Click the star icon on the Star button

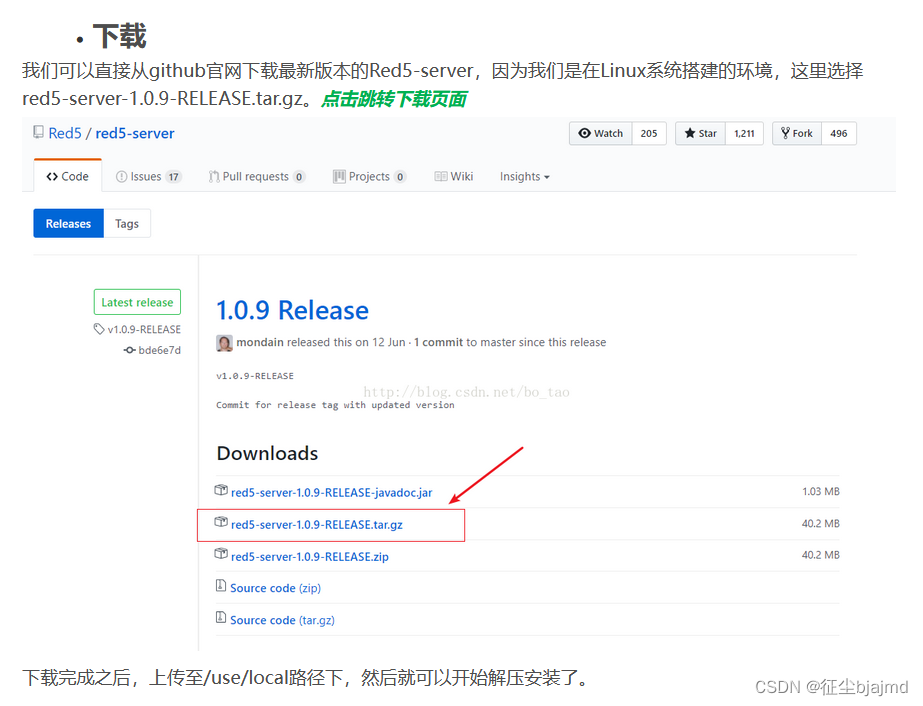(x=690, y=133)
